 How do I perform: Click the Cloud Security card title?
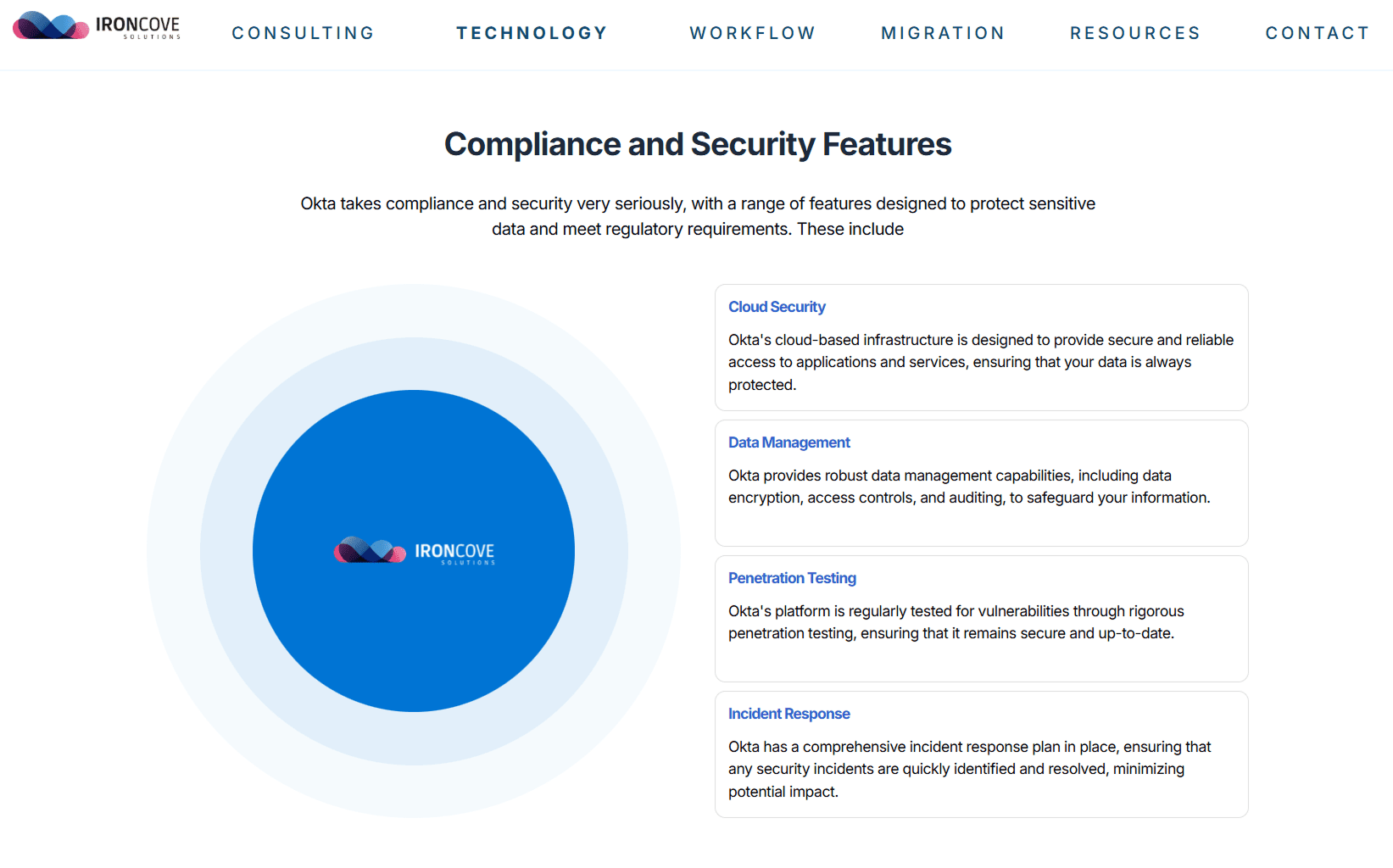777,307
